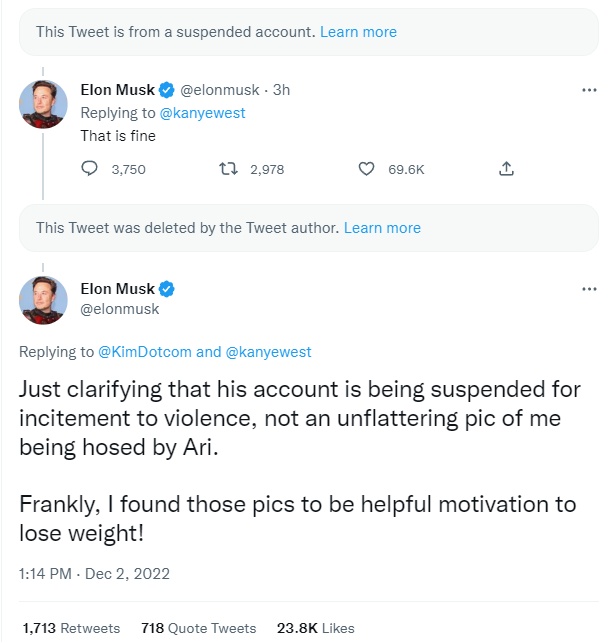
Task: Click @kanyewest in main tweet reply line
Action: click(268, 352)
